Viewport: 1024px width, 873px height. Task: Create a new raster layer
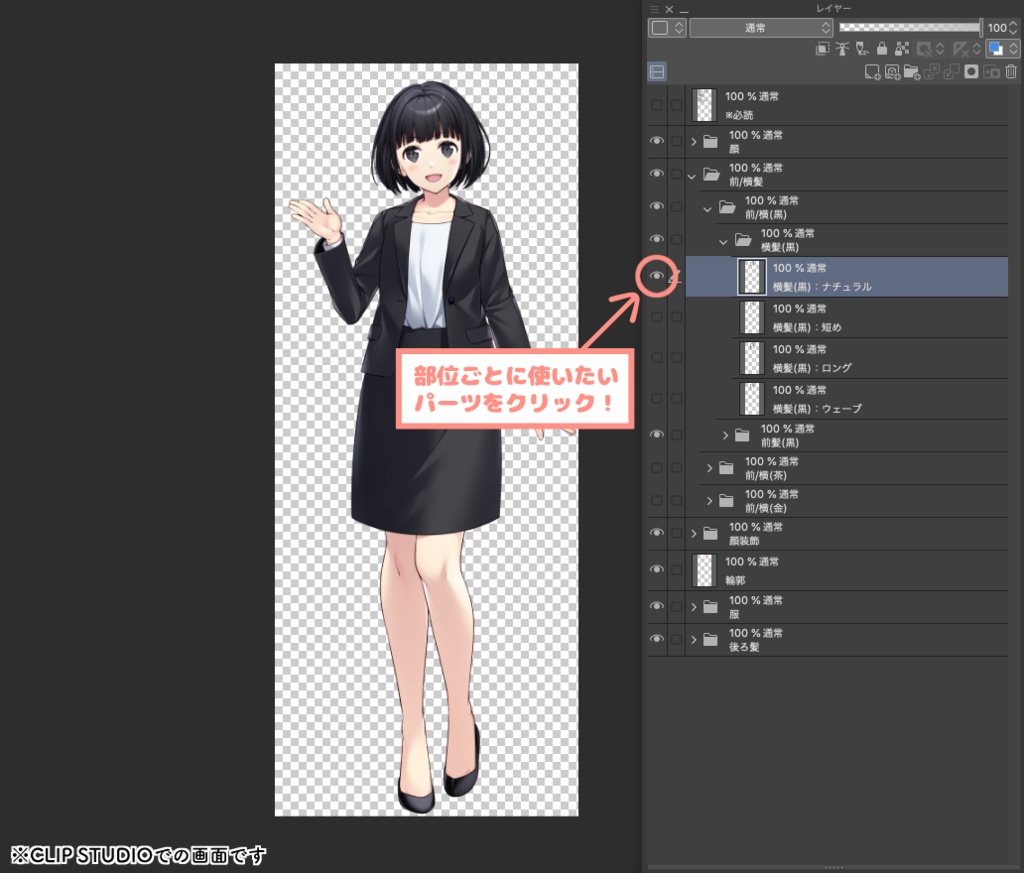[873, 72]
